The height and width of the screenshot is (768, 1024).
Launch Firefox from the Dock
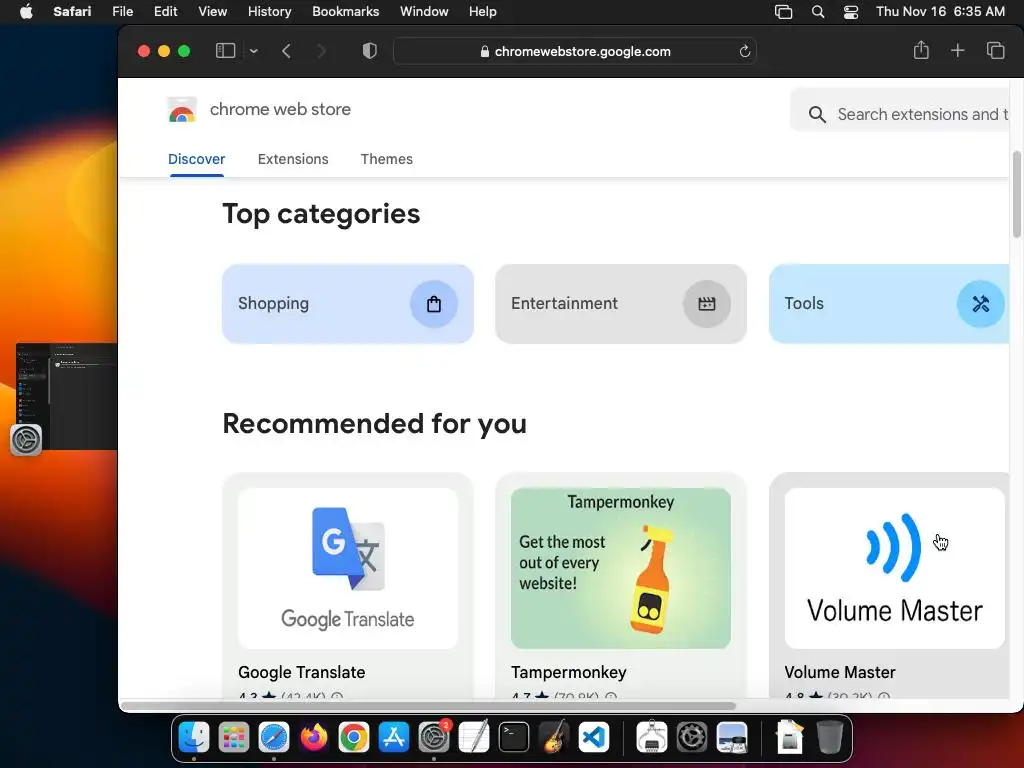point(313,737)
